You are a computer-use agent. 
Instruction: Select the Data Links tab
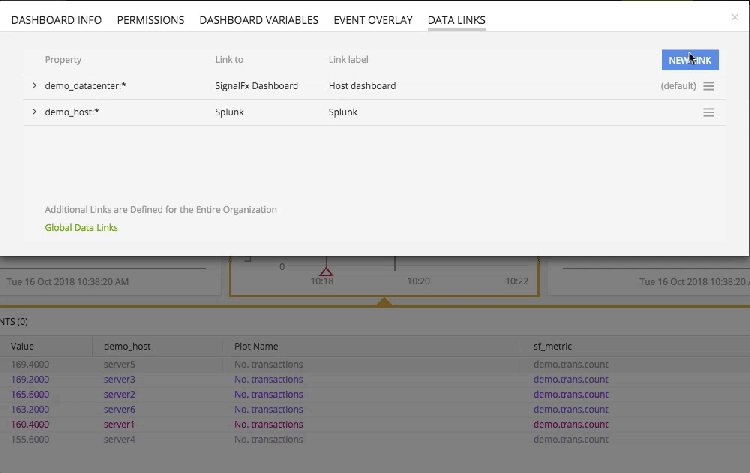tap(456, 20)
